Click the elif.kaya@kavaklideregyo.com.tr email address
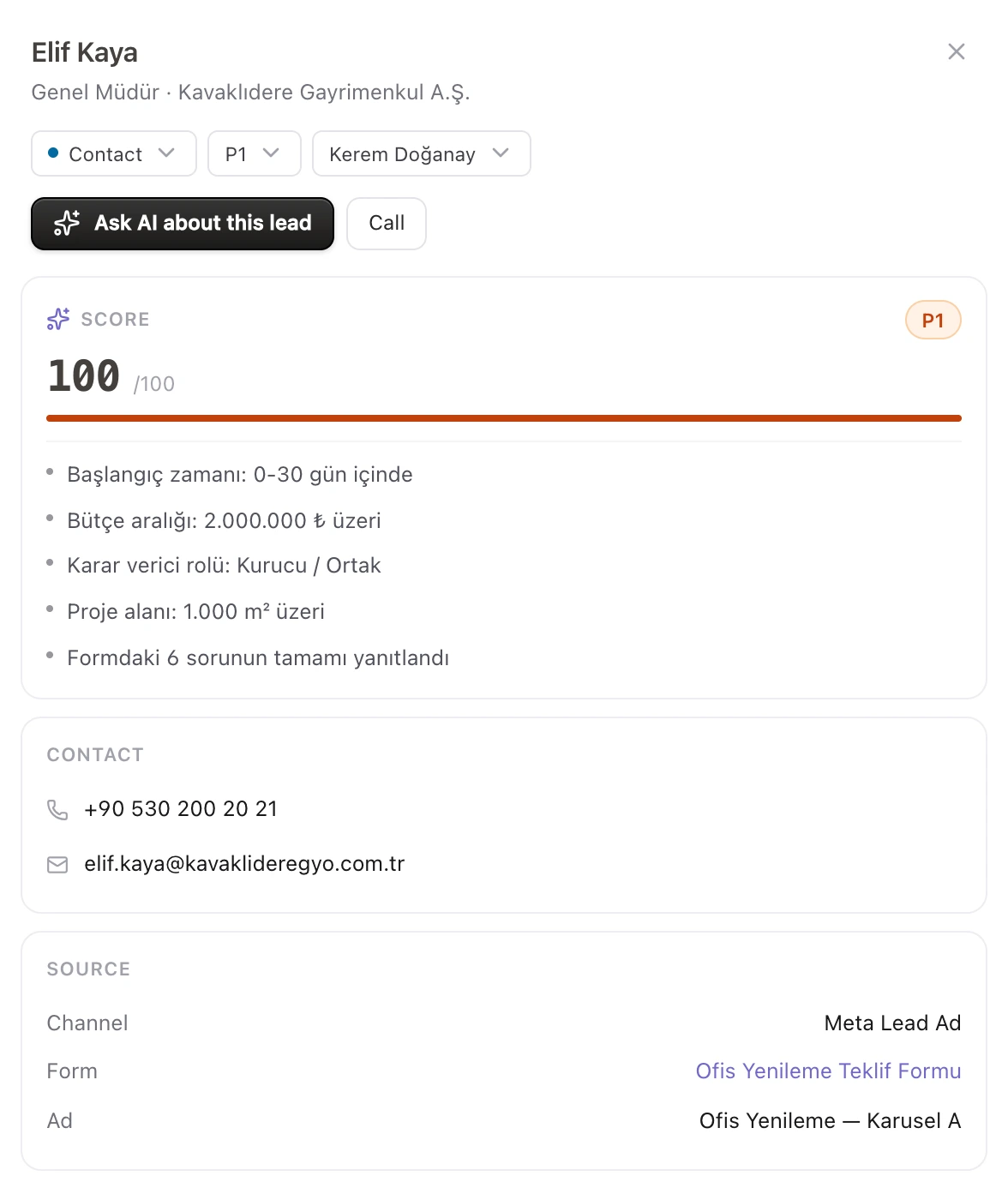The width and height of the screenshot is (1008, 1188). pyautogui.click(x=244, y=864)
